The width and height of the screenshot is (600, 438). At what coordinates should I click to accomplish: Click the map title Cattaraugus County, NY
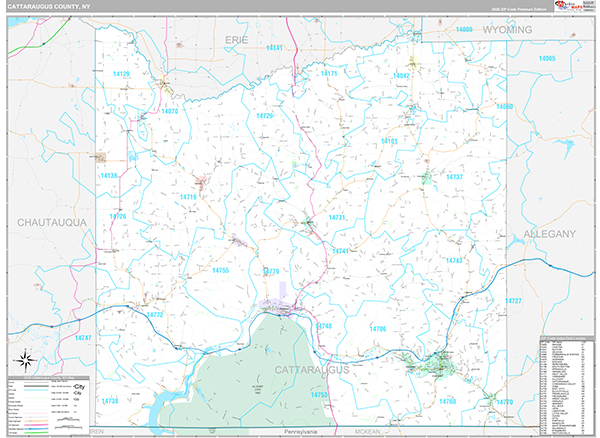click(57, 8)
